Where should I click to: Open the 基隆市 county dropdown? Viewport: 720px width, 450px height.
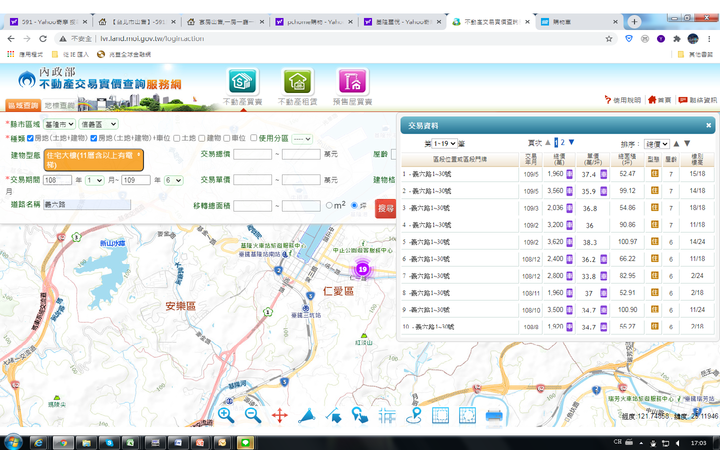click(59, 123)
